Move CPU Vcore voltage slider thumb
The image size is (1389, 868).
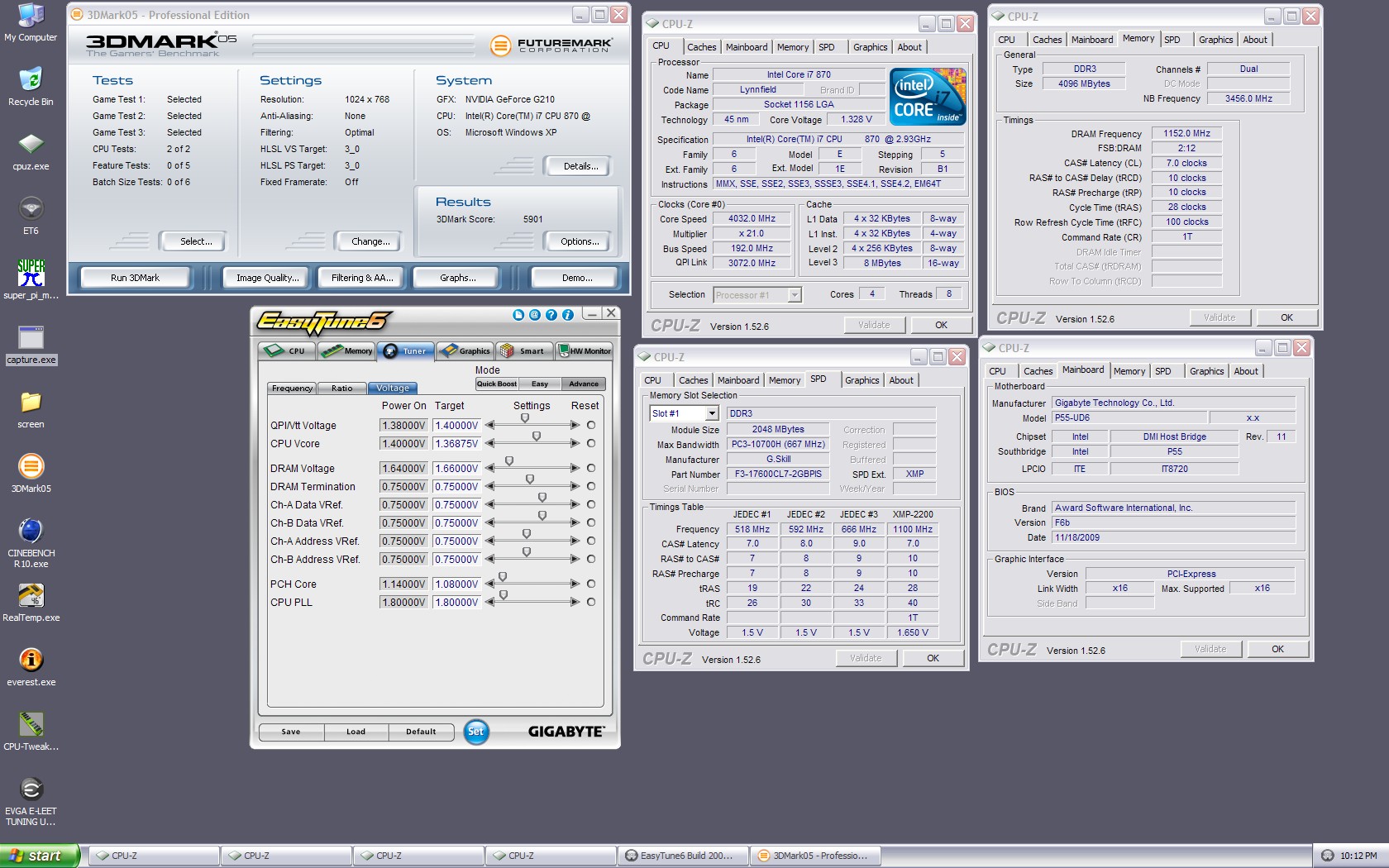pos(537,436)
